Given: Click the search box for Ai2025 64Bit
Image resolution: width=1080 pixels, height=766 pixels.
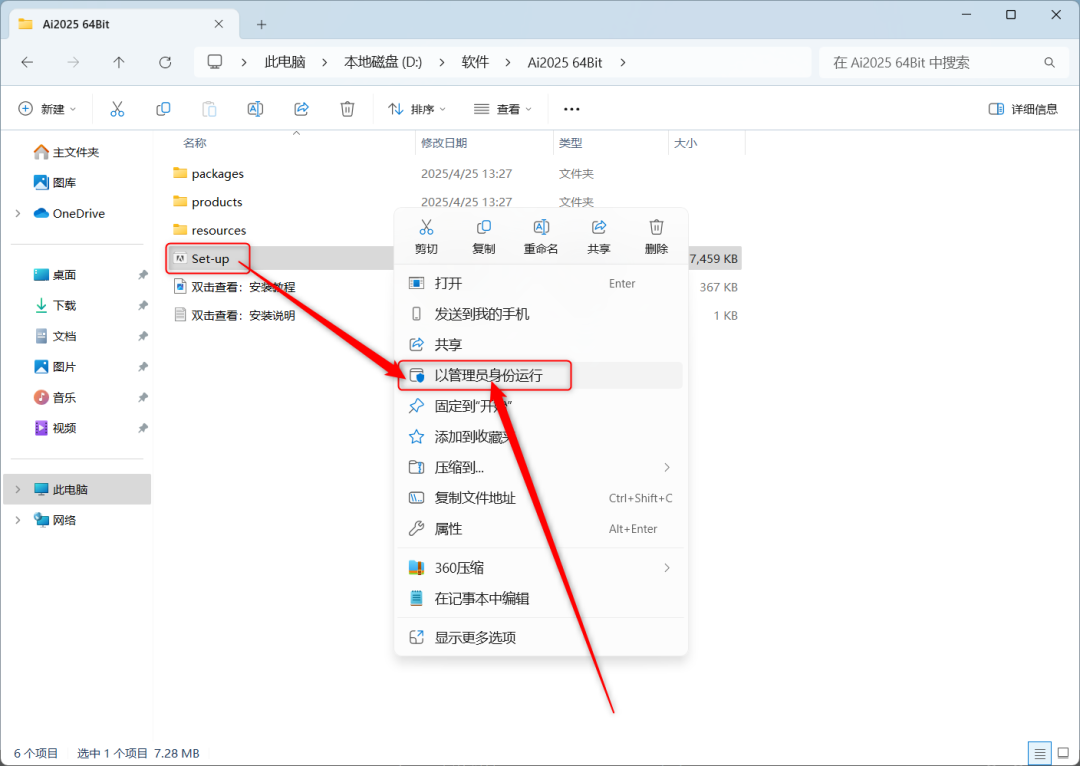Looking at the screenshot, I should tap(942, 63).
